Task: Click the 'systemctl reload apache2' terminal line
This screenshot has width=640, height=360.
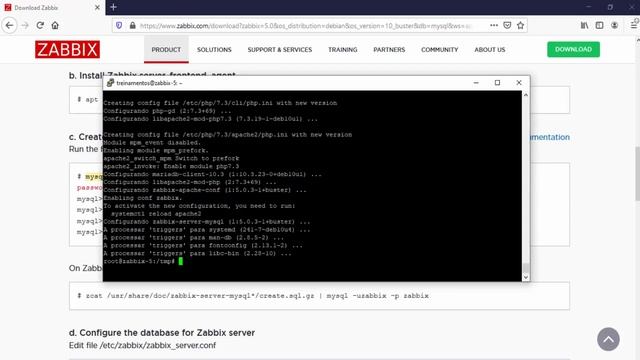Action: [x=156, y=214]
